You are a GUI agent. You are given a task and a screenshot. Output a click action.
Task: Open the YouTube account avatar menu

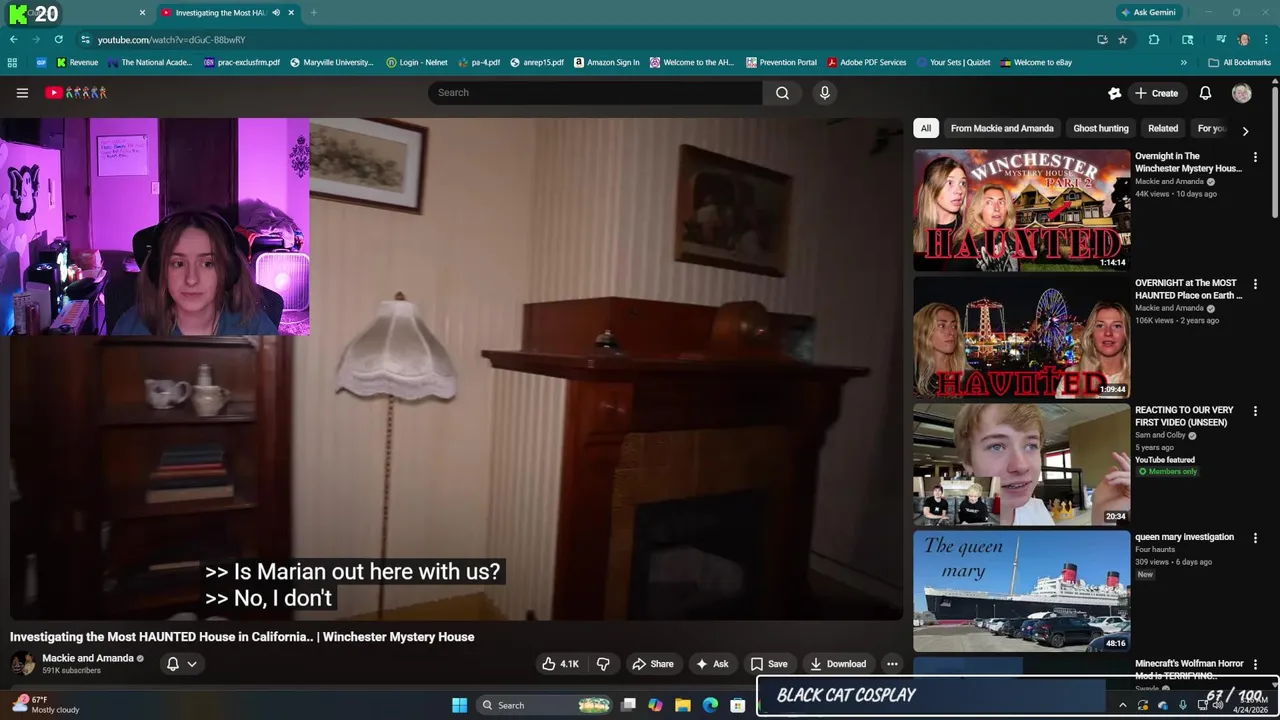pyautogui.click(x=1242, y=93)
